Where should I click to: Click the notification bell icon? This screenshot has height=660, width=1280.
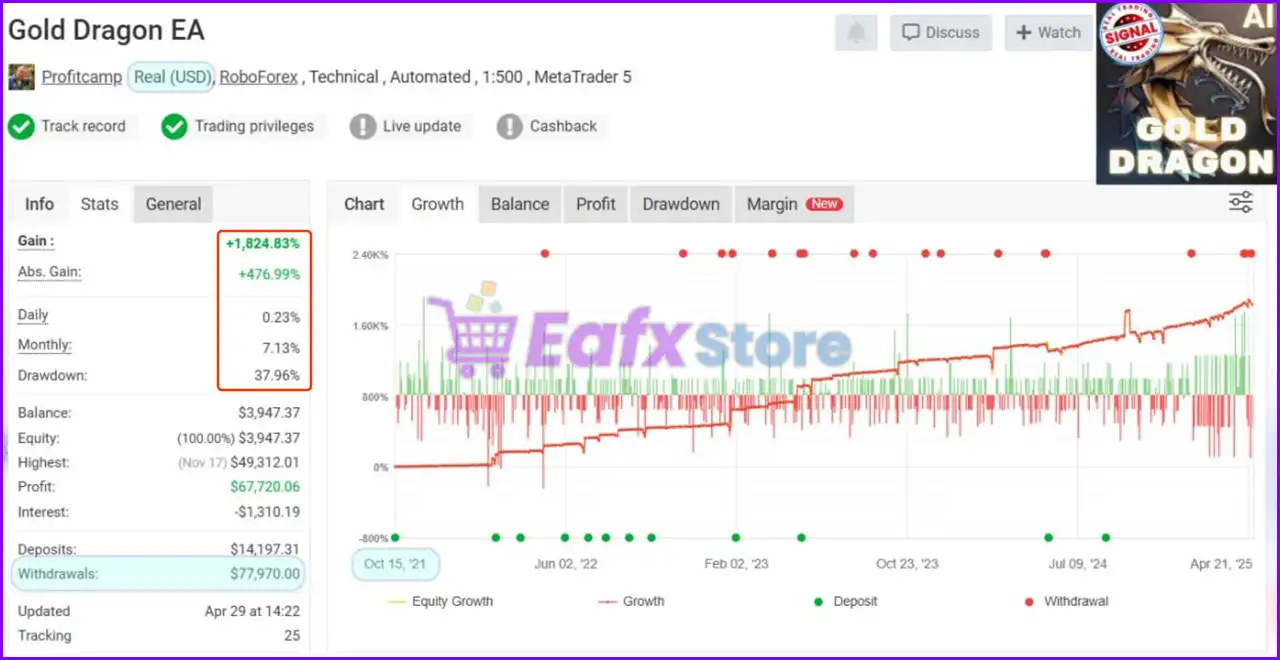[857, 32]
